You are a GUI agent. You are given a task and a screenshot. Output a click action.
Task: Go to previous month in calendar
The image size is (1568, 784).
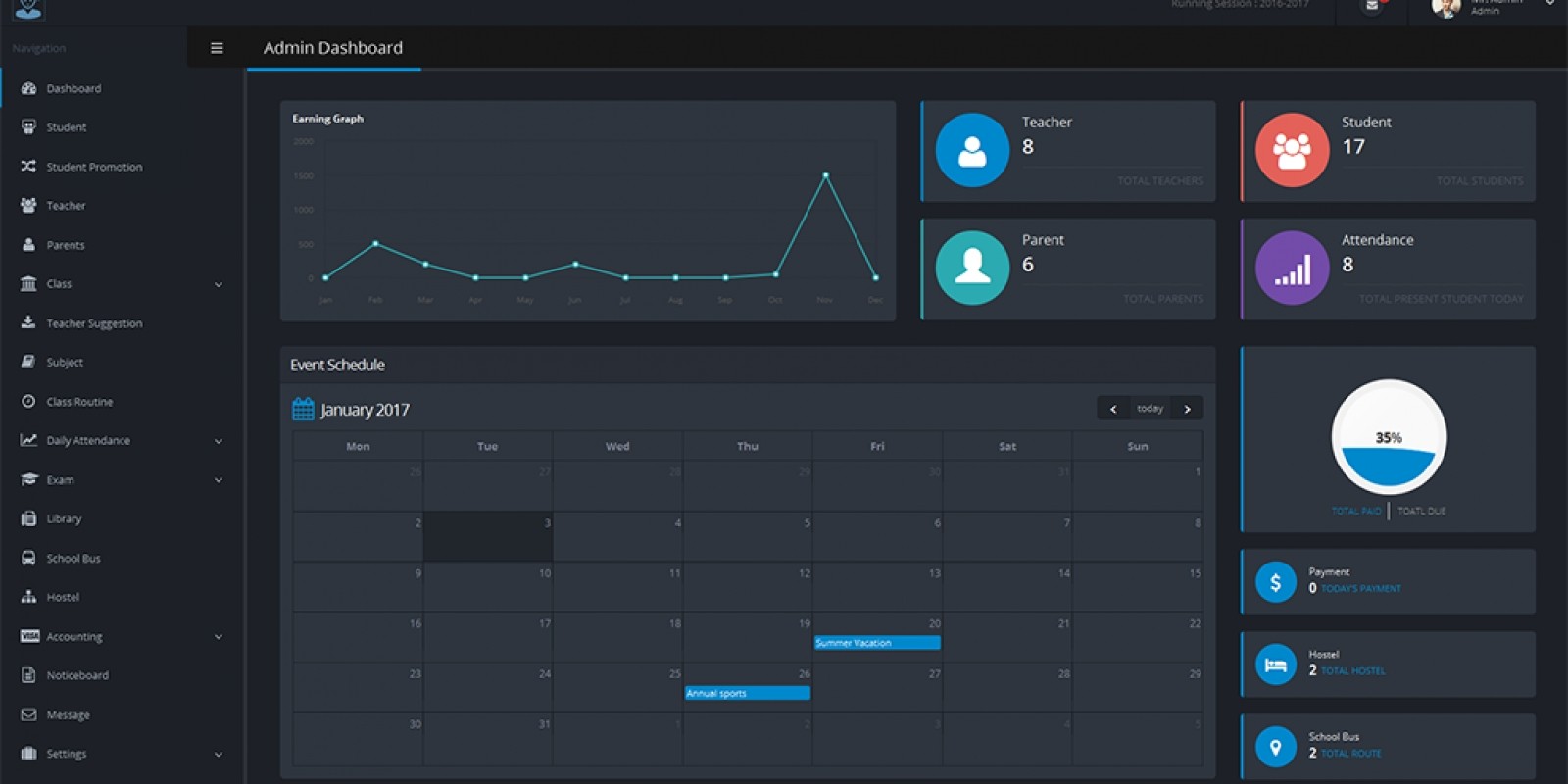tap(1113, 409)
